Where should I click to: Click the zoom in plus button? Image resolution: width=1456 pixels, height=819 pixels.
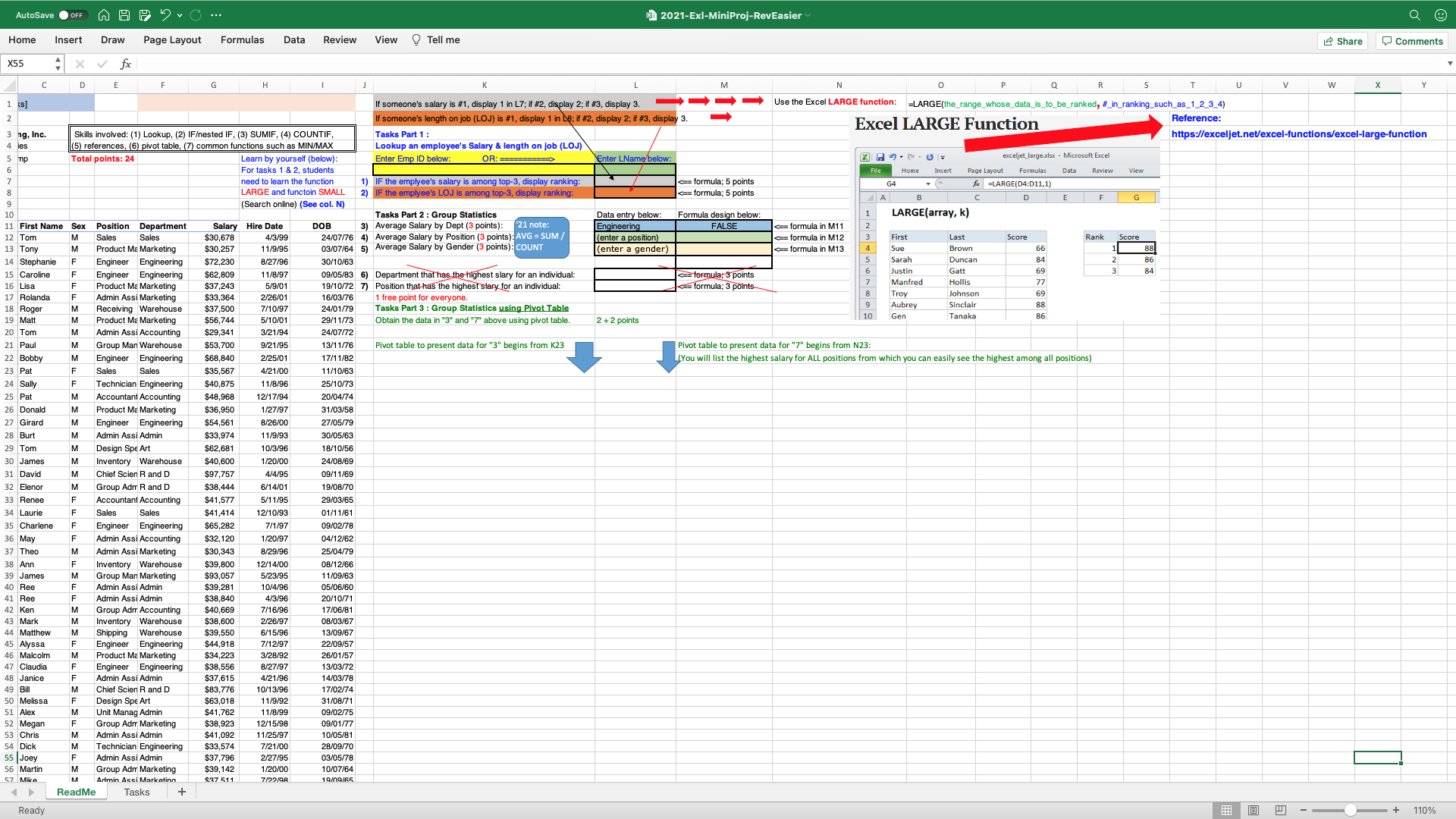point(1396,810)
